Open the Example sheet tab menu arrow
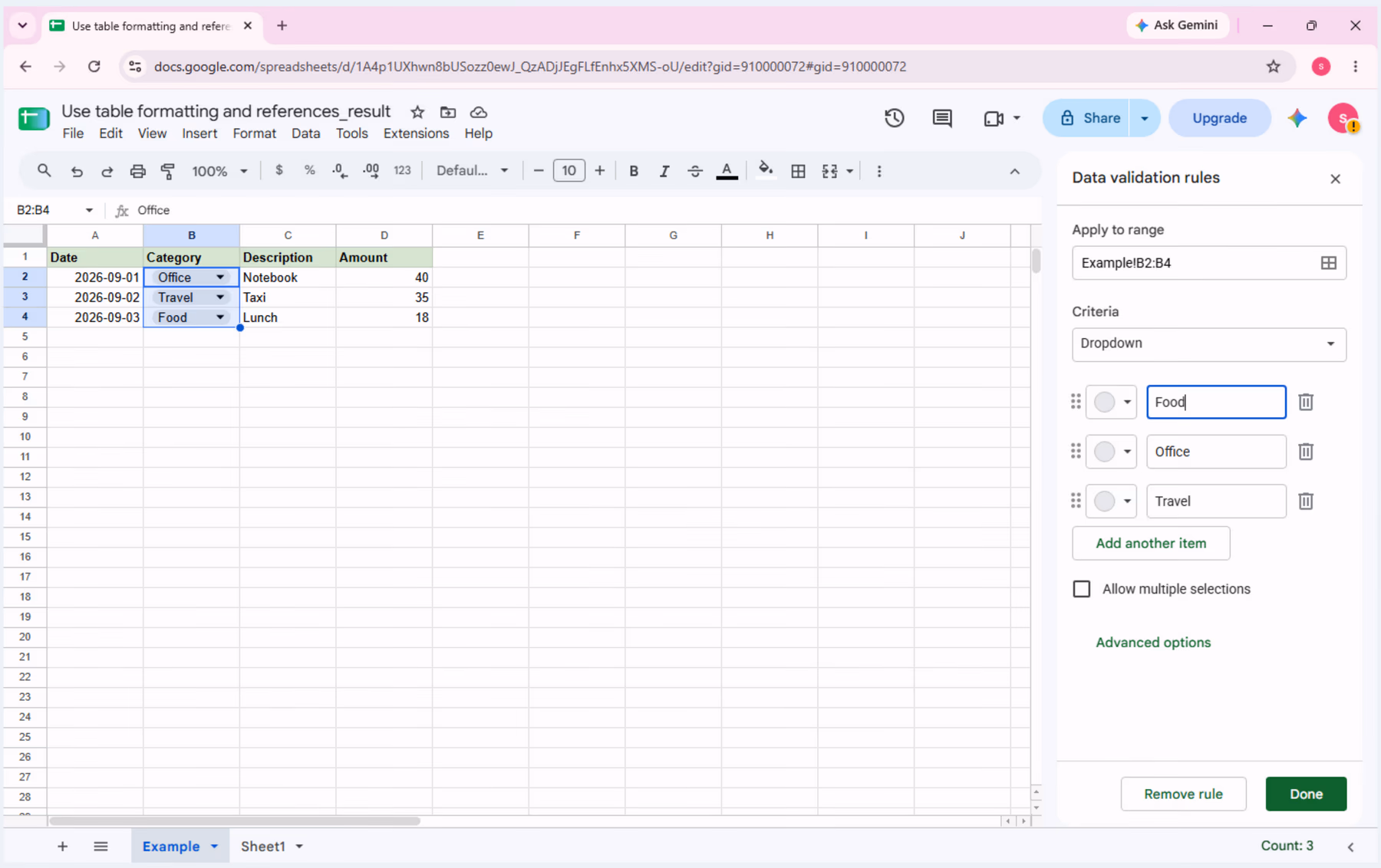This screenshot has height=868, width=1381. (215, 847)
